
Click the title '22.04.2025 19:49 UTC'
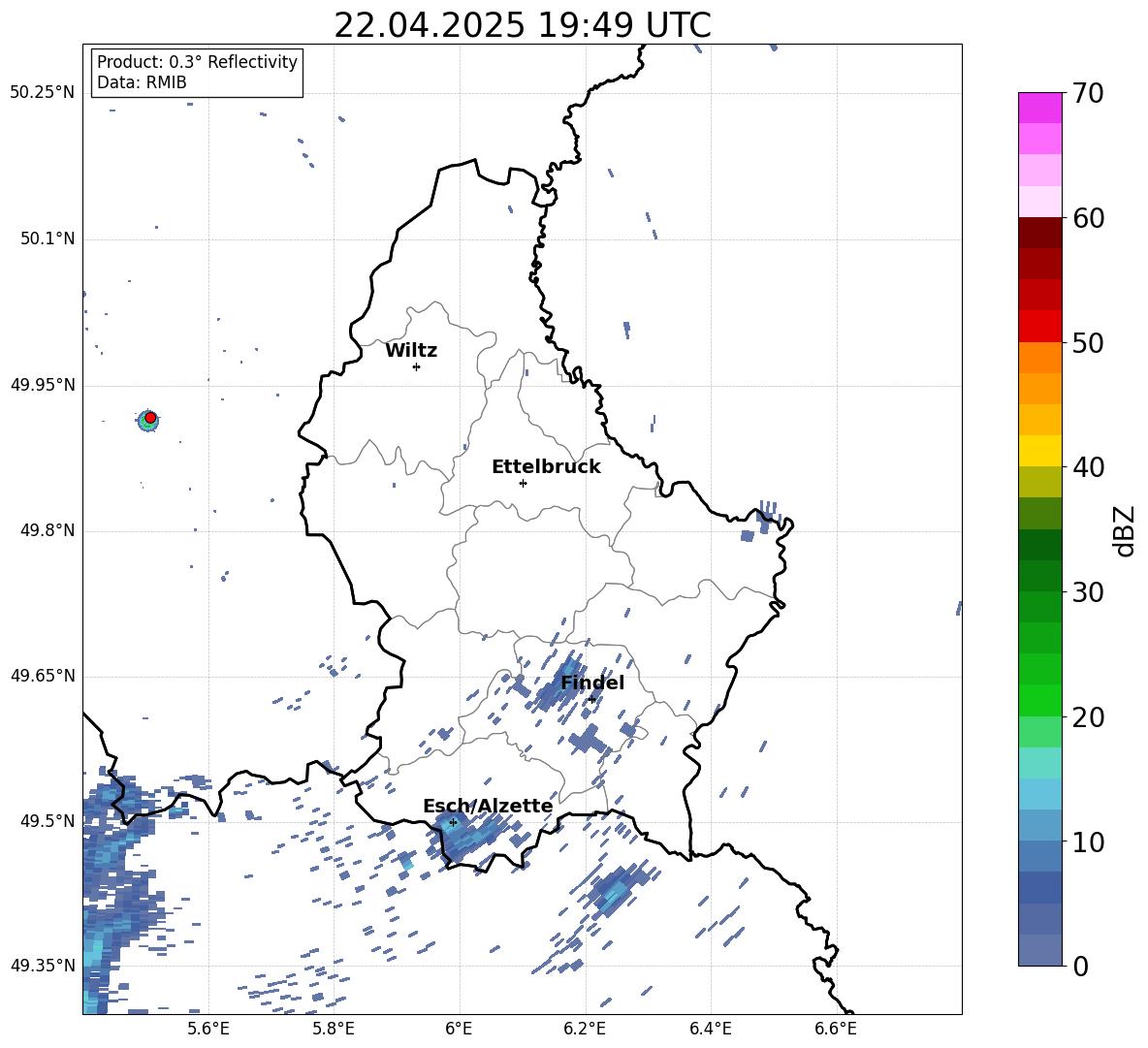(522, 25)
